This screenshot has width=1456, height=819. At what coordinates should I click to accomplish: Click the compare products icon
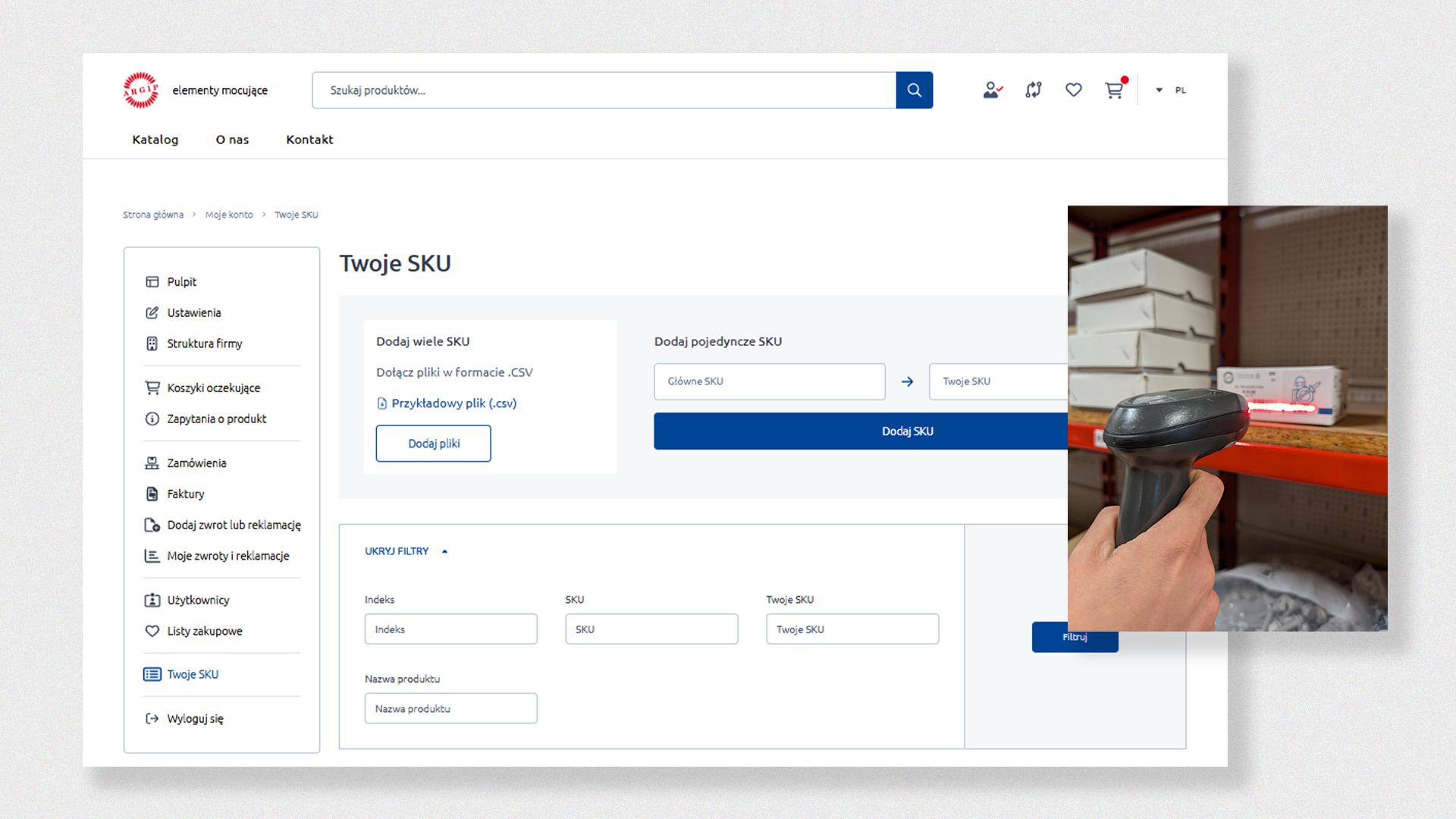(x=1033, y=90)
